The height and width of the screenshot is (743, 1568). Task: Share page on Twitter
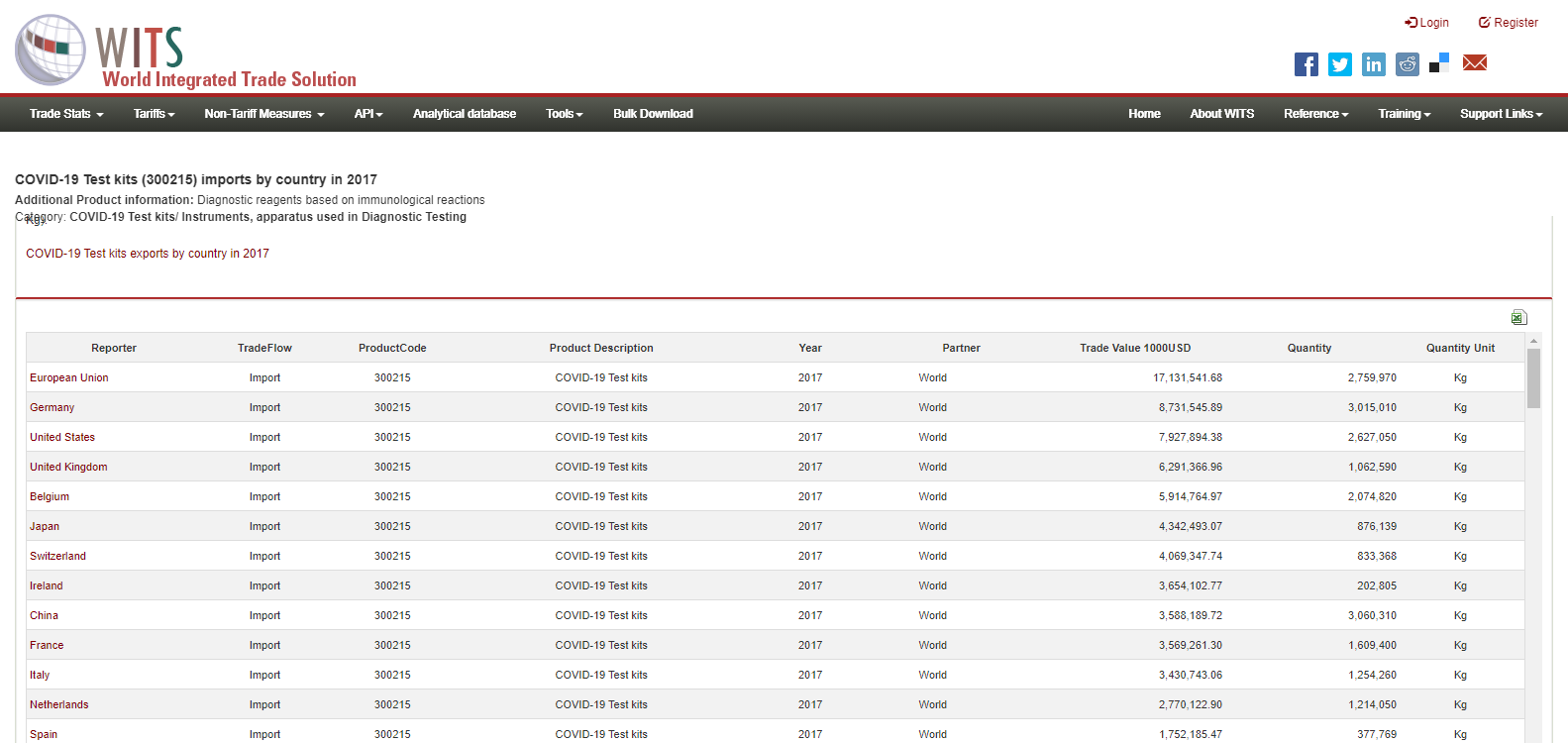[1340, 64]
